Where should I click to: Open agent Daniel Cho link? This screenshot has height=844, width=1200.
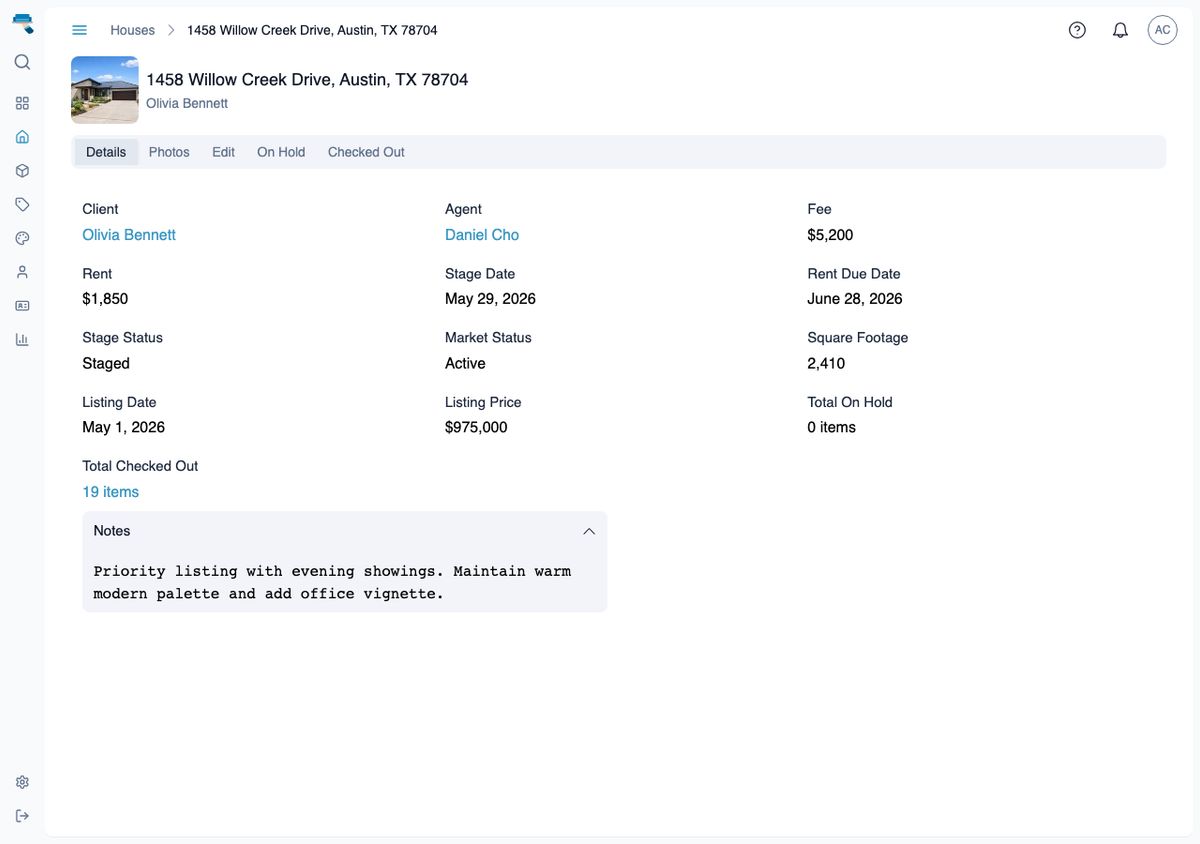482,235
